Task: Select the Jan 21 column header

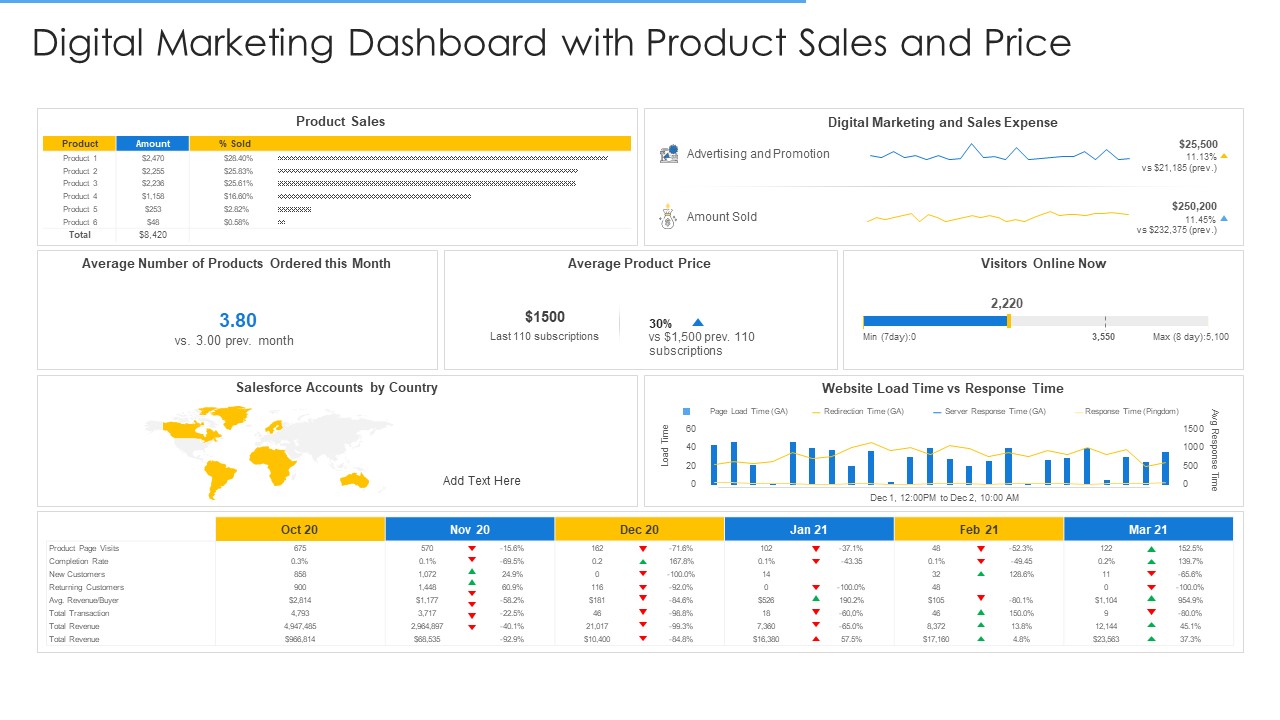Action: 809,530
